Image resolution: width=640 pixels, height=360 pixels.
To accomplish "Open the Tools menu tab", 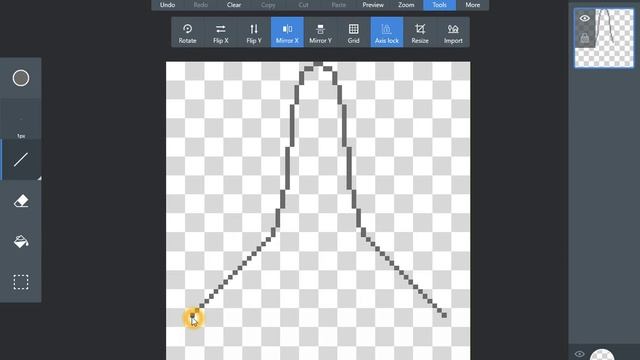I will click(440, 5).
